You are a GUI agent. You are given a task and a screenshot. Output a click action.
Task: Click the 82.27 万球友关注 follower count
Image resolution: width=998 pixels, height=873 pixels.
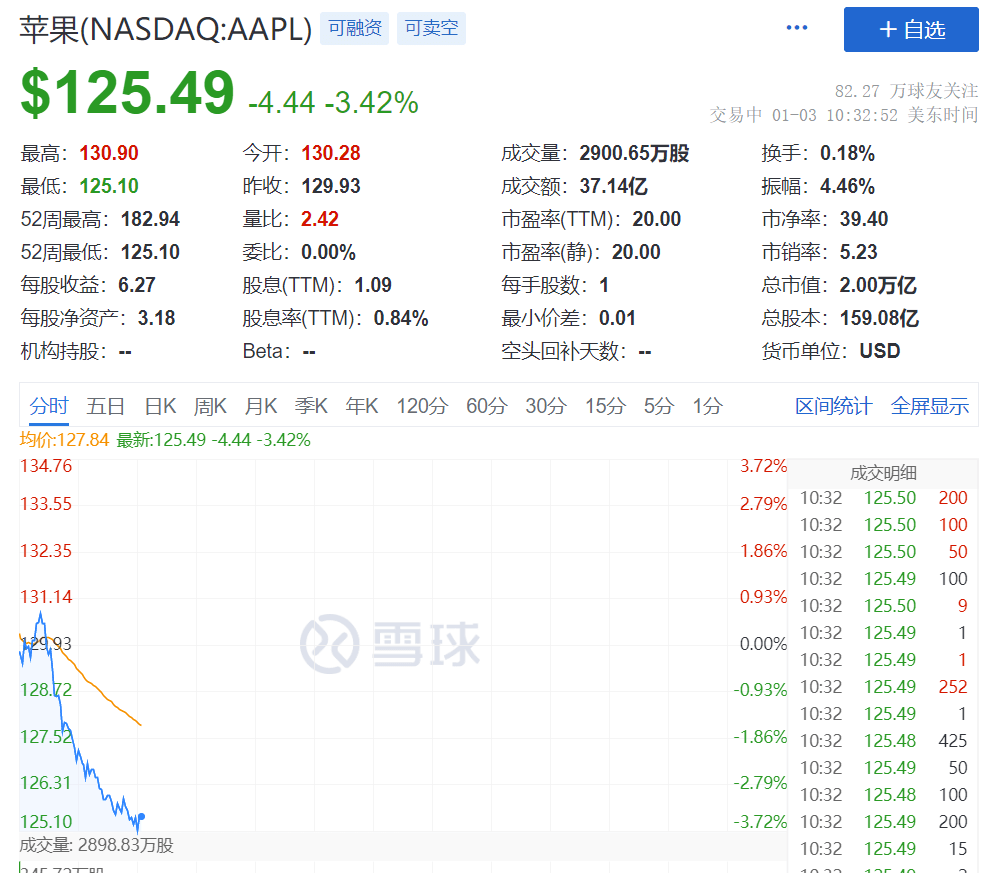click(906, 92)
